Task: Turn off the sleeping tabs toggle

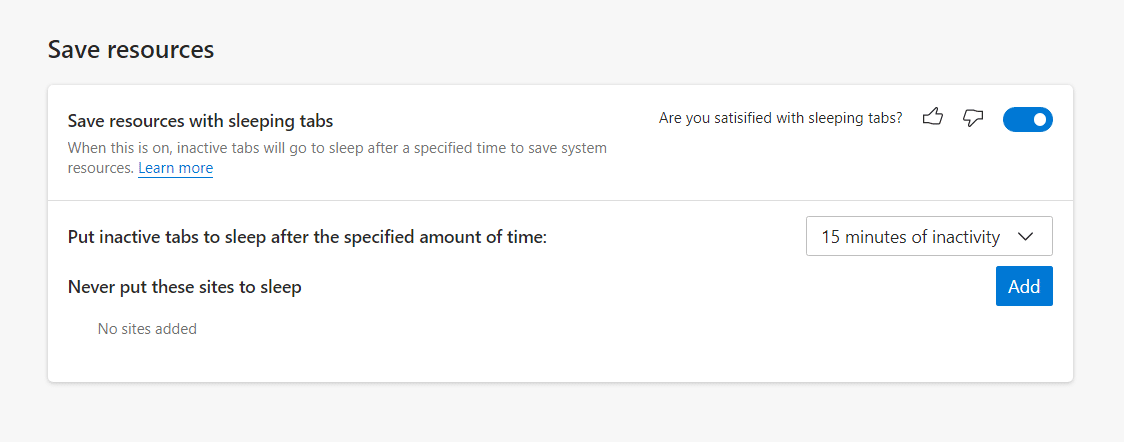Action: click(1027, 120)
